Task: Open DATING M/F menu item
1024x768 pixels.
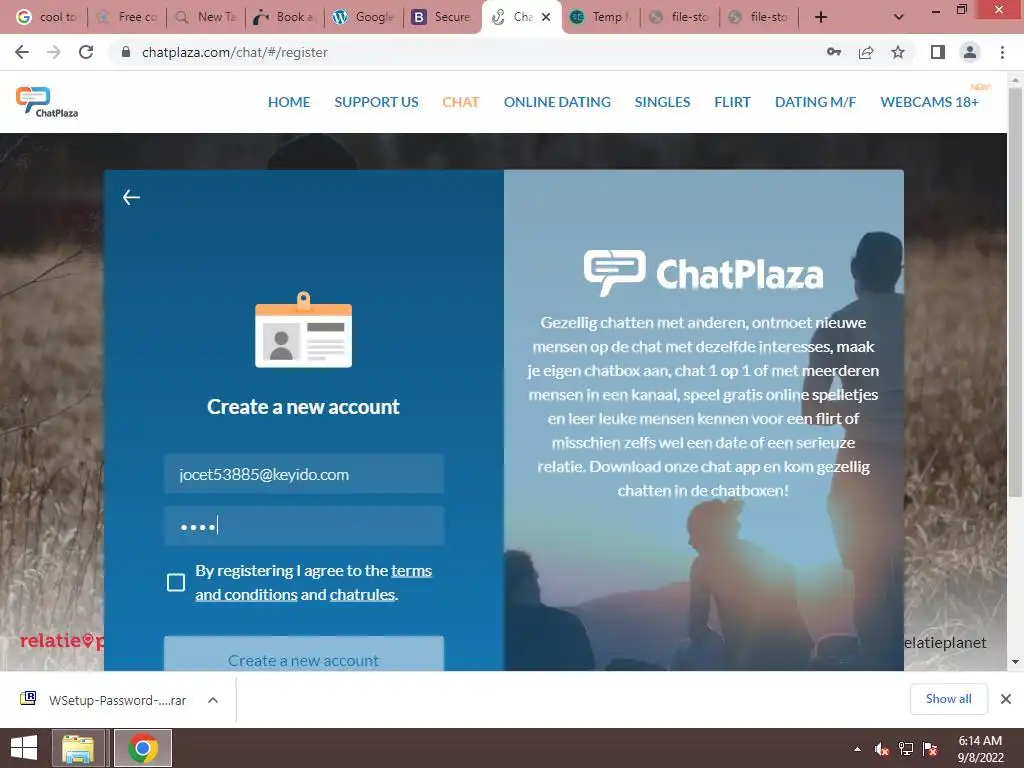Action: pyautogui.click(x=815, y=103)
